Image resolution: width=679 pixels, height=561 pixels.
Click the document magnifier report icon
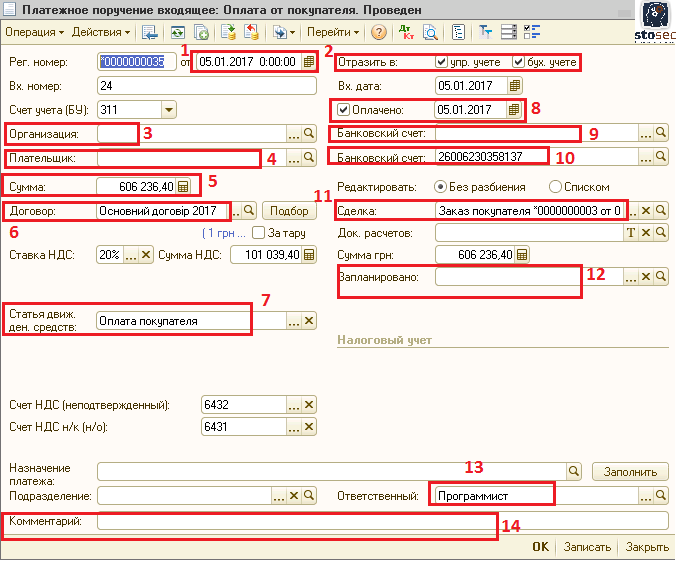(430, 32)
